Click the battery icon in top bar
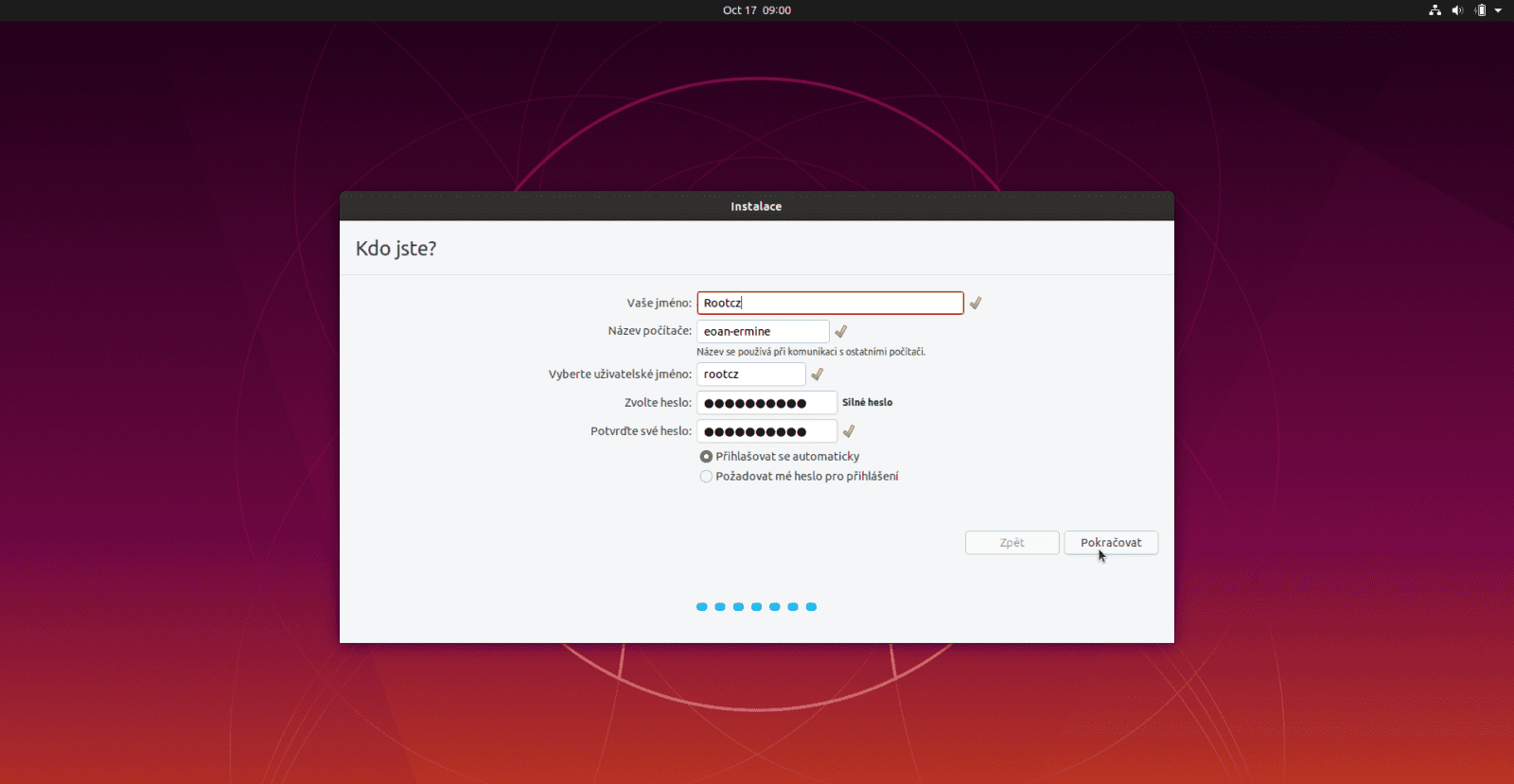The image size is (1514, 784). point(1480,10)
